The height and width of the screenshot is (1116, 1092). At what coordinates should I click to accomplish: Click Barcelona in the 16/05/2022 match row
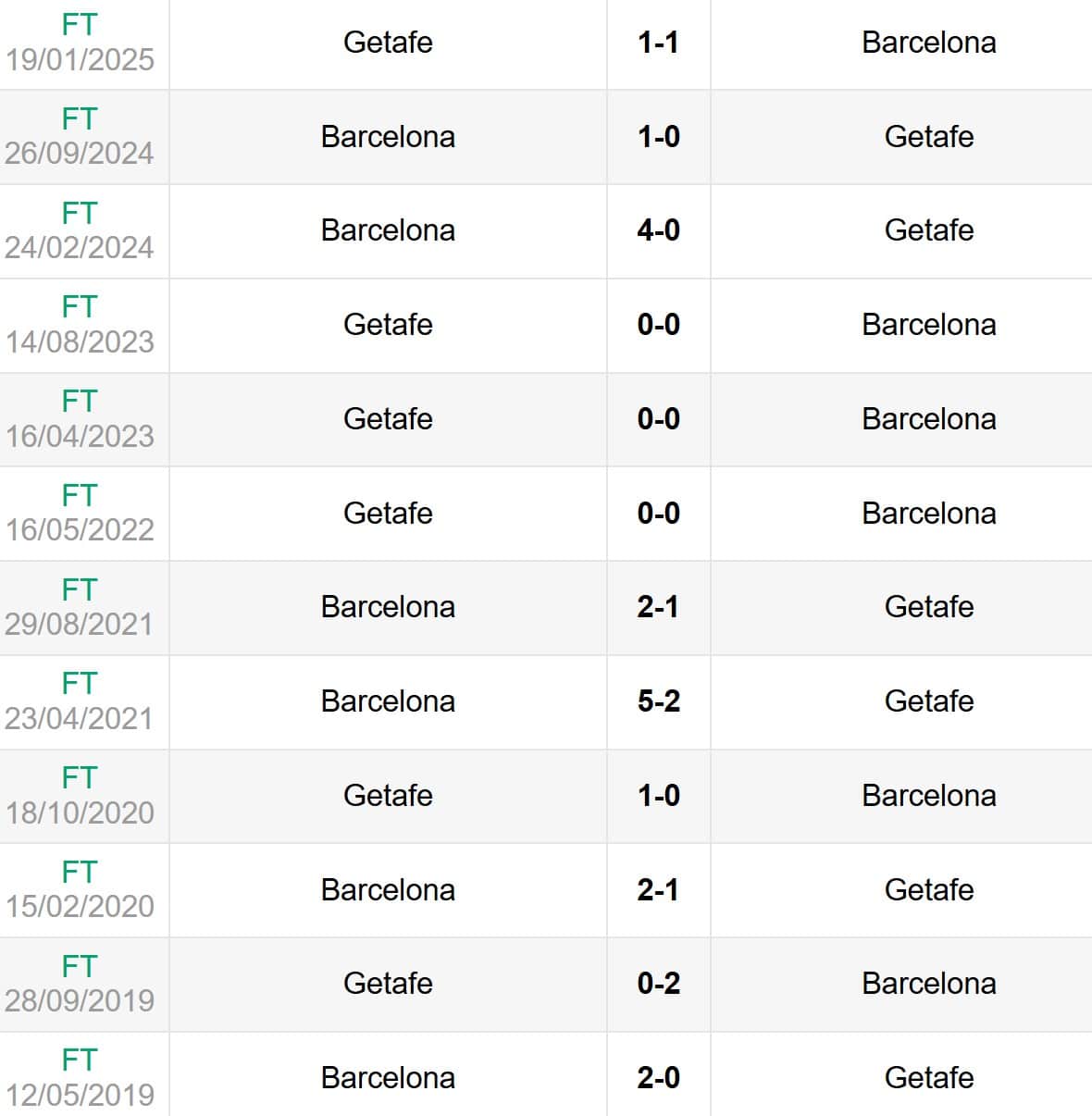point(928,514)
